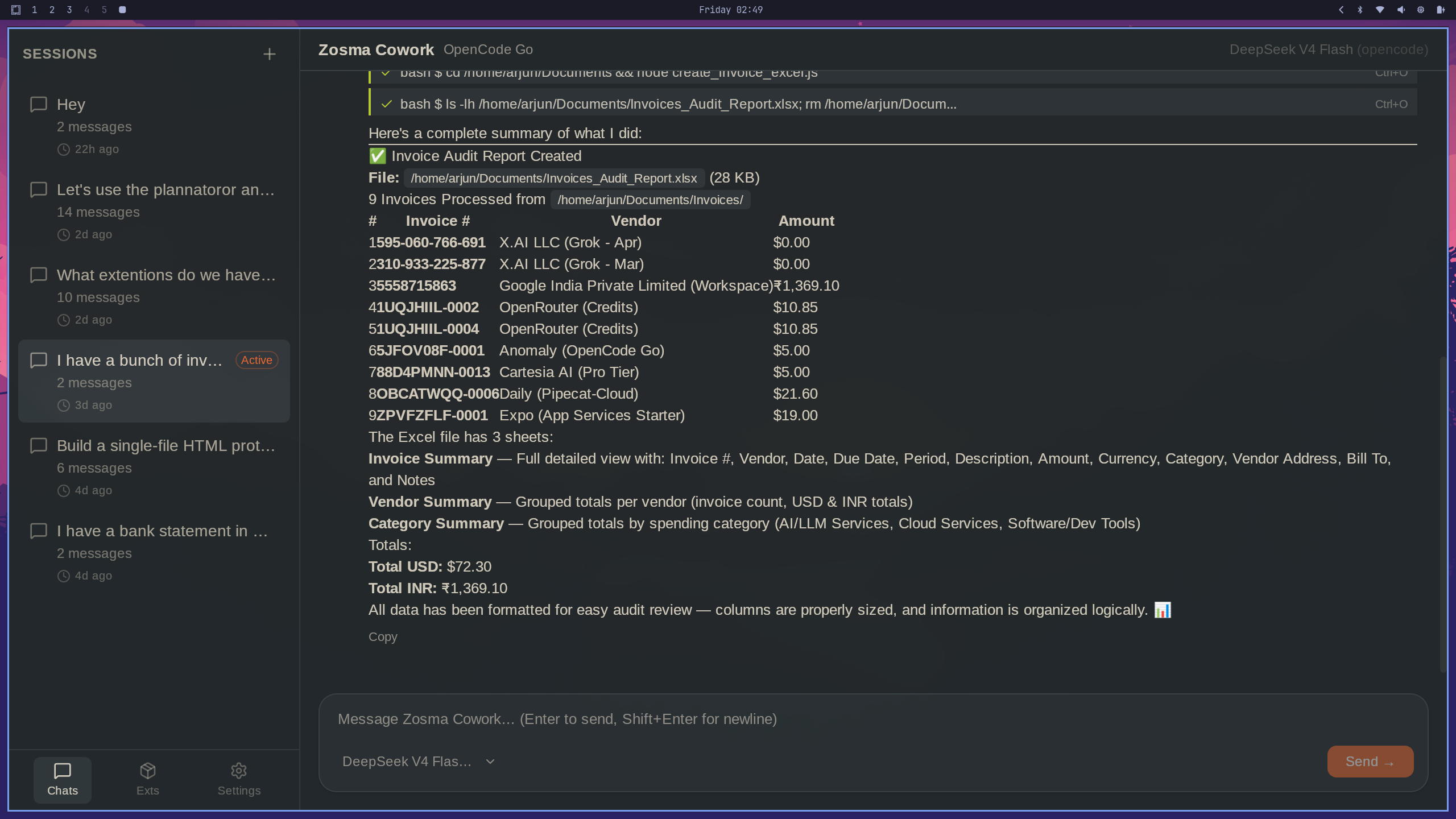This screenshot has height=819, width=1456.
Task: Click the chat bubble icon beside 'Hey'
Action: (38, 104)
